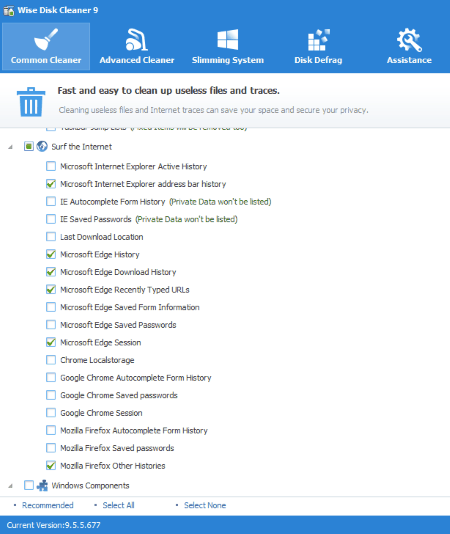
Task: Uncheck Mozilla Firefox Other Histories
Action: [51, 466]
